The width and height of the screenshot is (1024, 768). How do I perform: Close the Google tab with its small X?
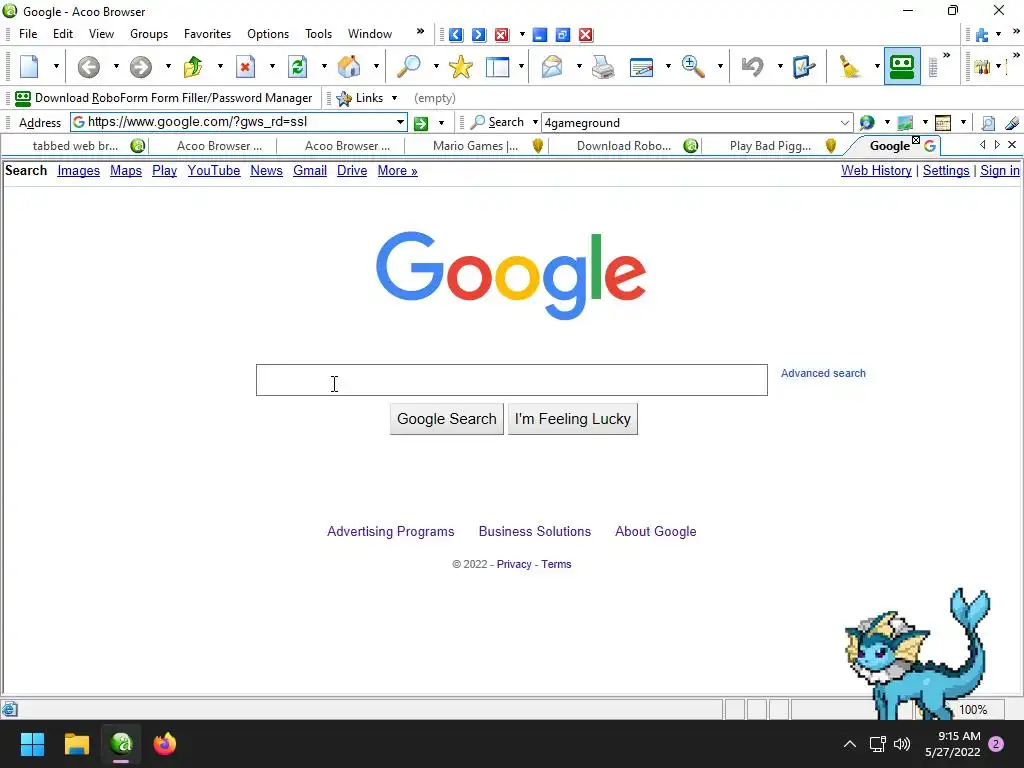[x=916, y=140]
